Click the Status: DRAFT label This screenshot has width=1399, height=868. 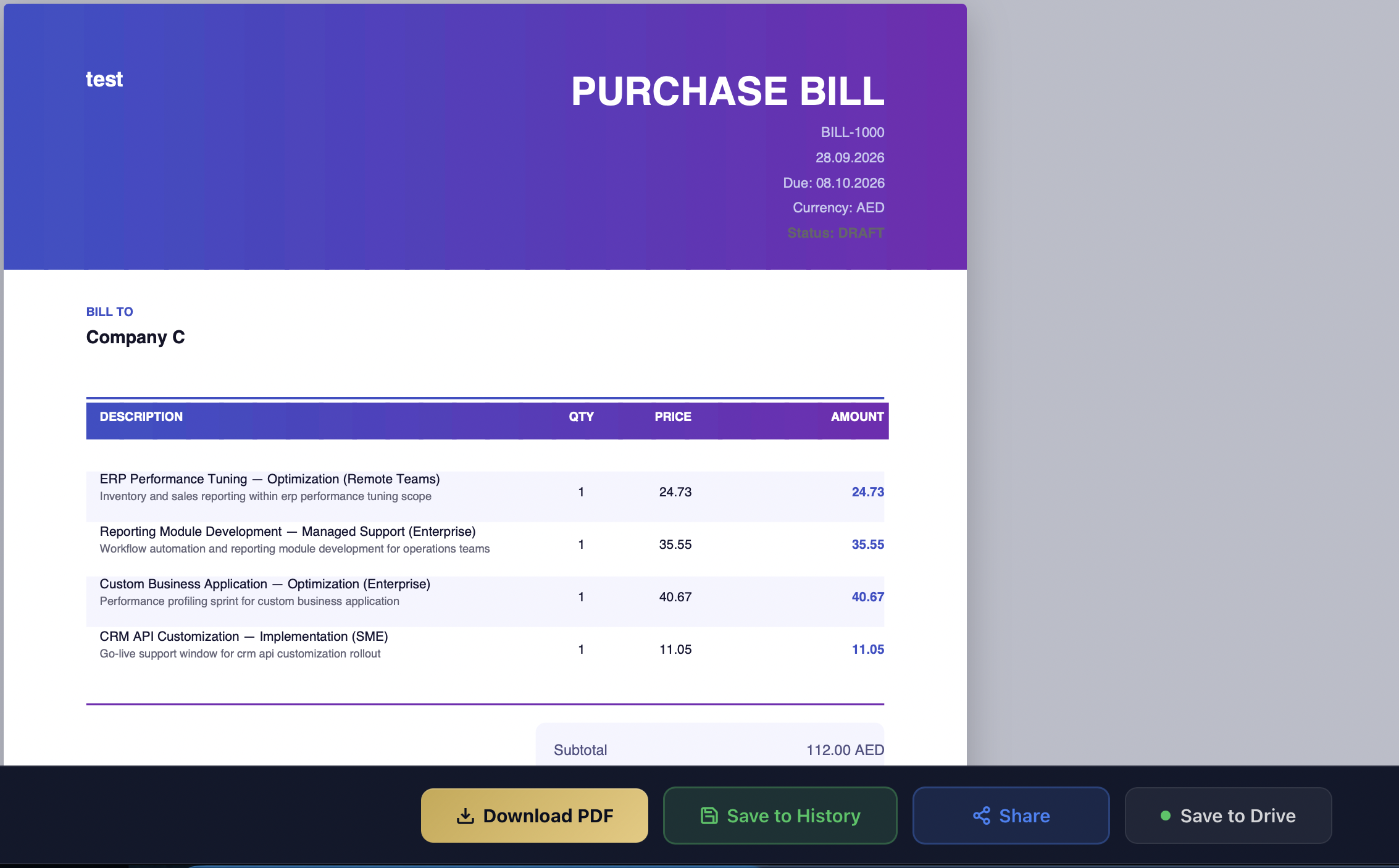[836, 233]
